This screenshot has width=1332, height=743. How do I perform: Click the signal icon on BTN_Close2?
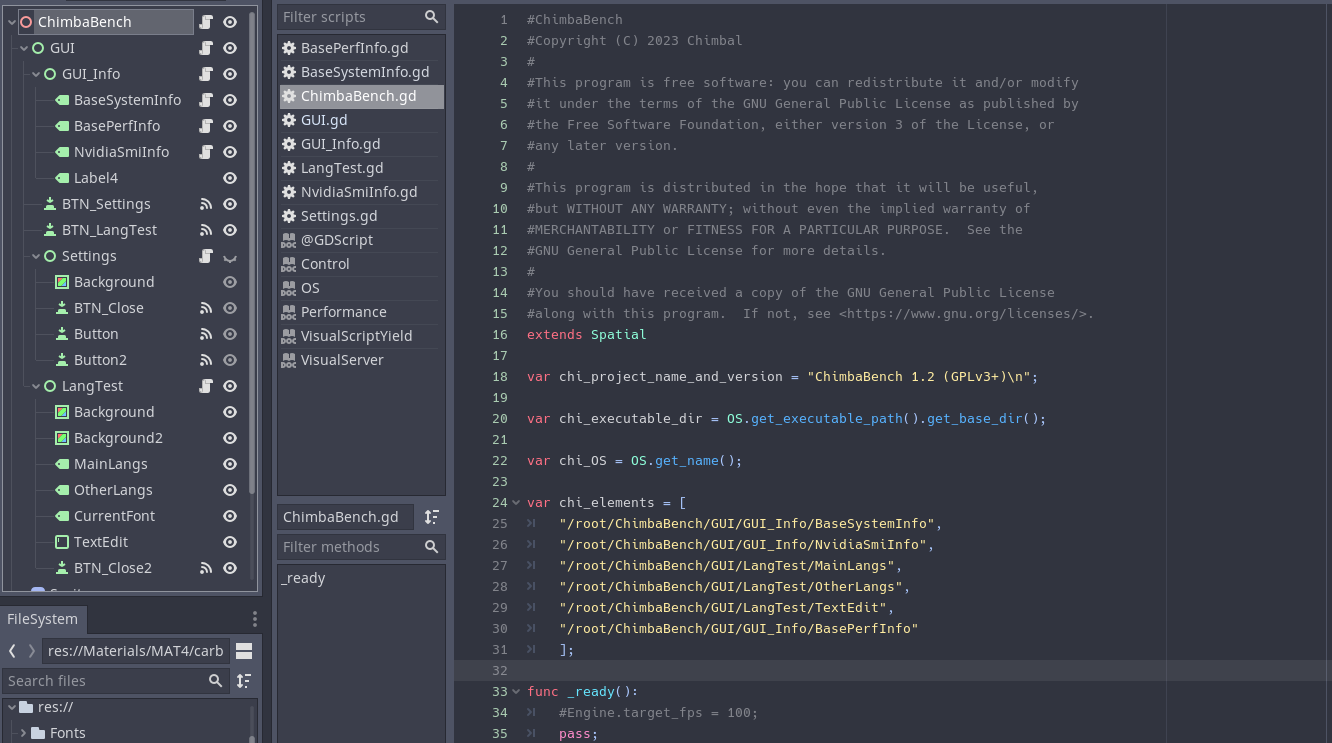206,568
